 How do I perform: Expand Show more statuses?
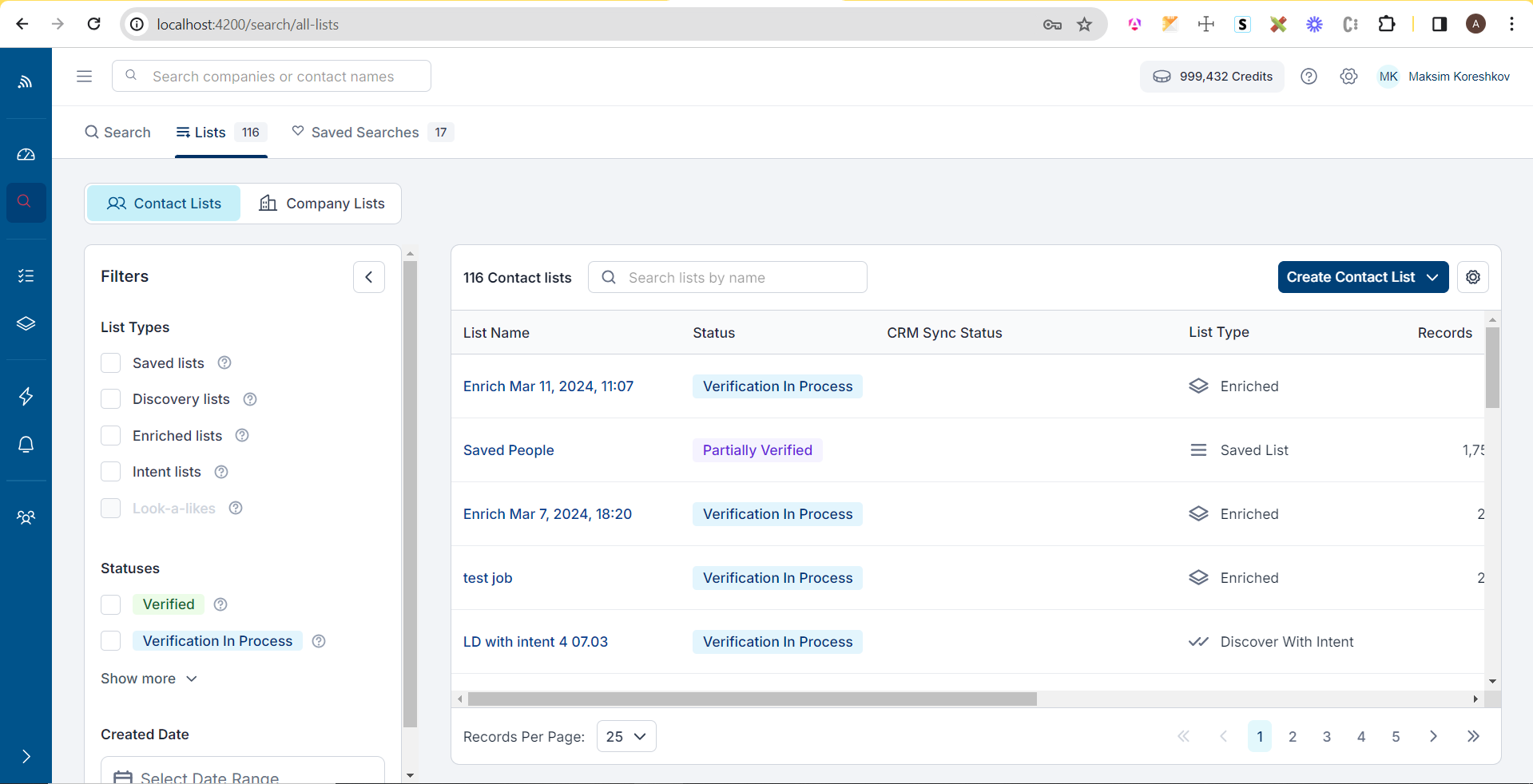tap(149, 679)
